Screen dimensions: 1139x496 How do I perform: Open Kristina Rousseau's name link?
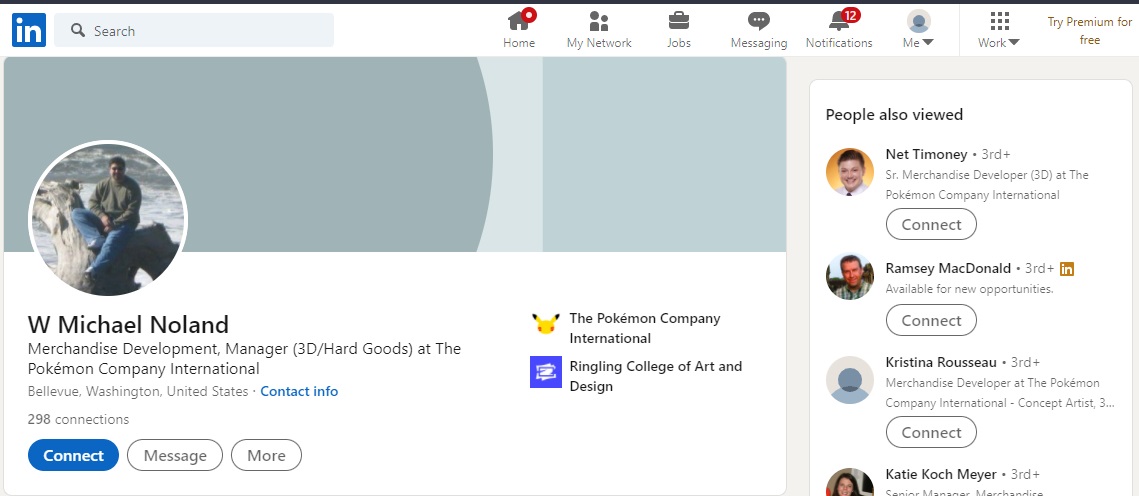coord(941,362)
